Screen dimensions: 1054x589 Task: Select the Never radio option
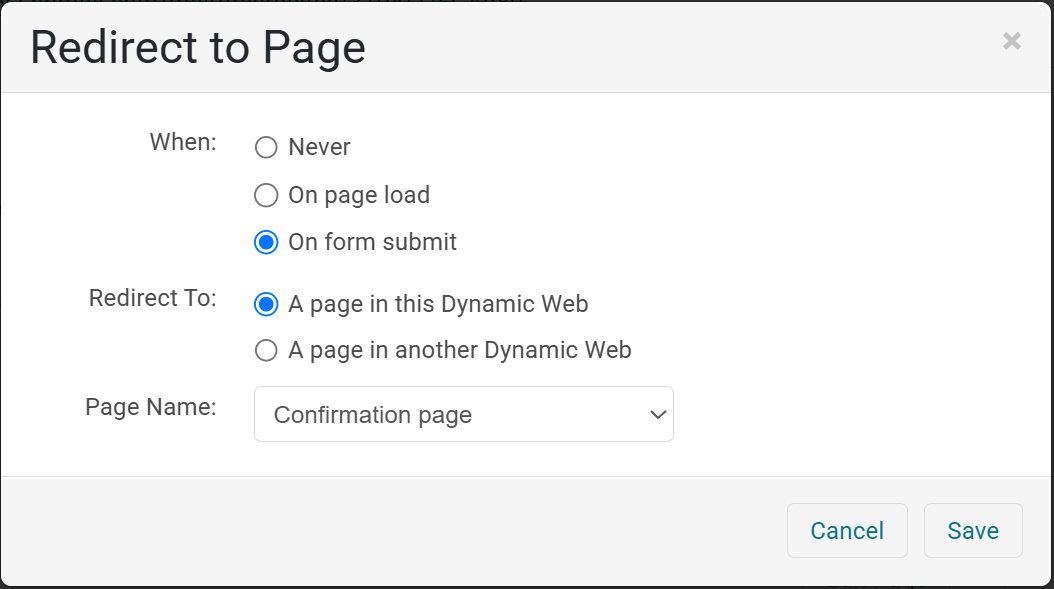pyautogui.click(x=266, y=147)
